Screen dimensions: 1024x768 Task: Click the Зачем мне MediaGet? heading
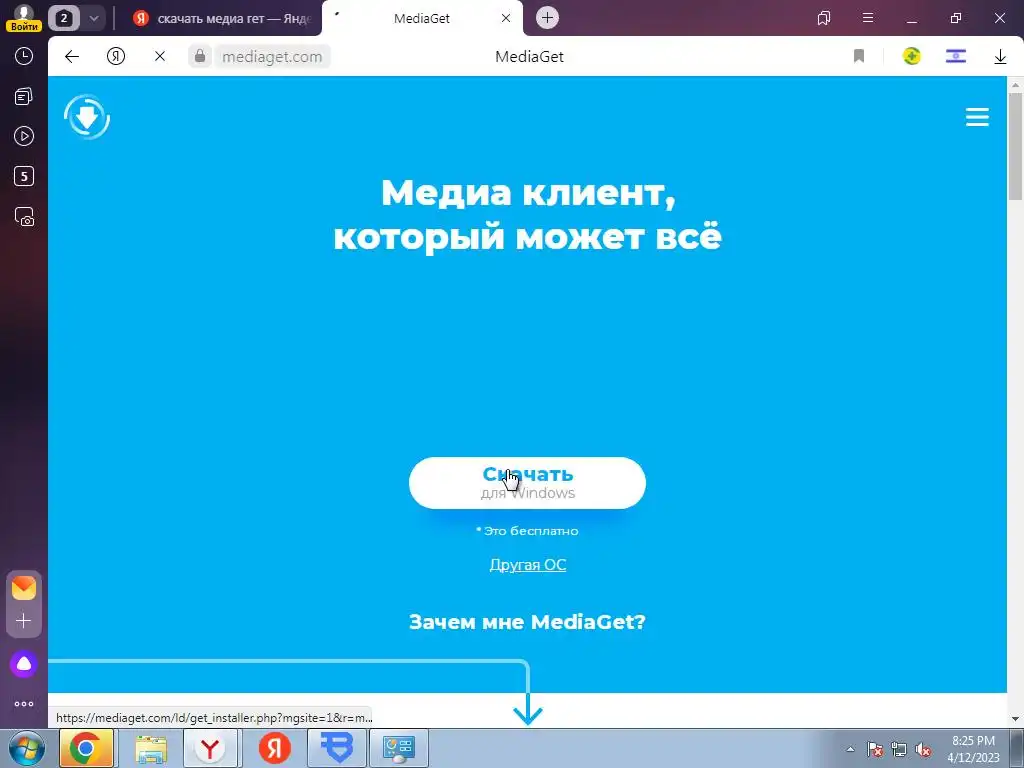coord(527,621)
